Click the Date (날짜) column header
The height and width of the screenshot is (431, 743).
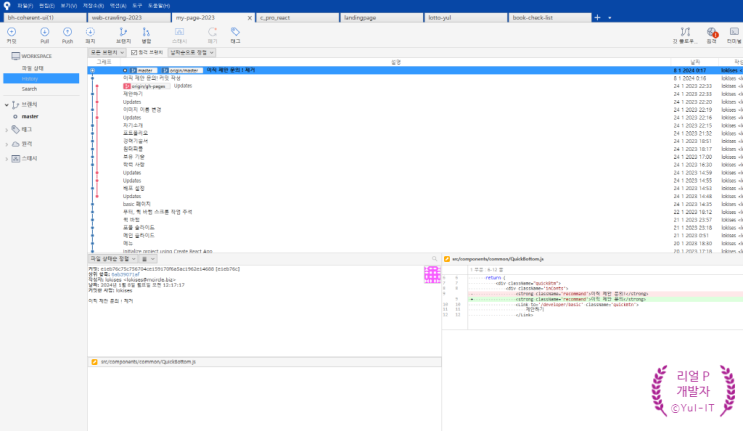point(695,62)
